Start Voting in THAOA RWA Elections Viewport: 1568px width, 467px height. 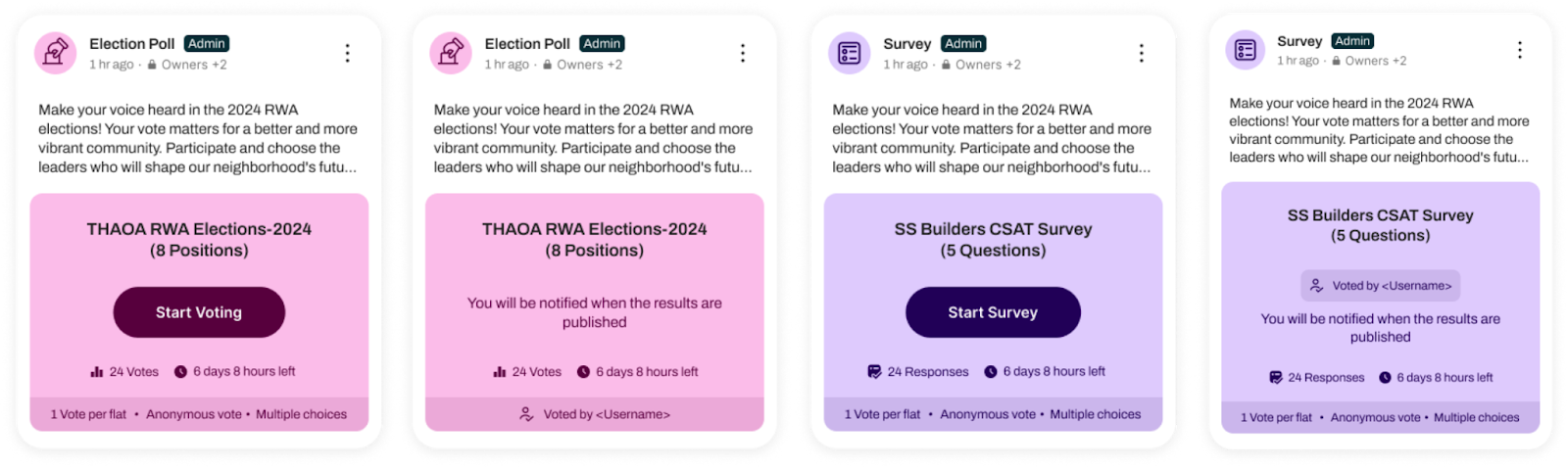coord(199,312)
